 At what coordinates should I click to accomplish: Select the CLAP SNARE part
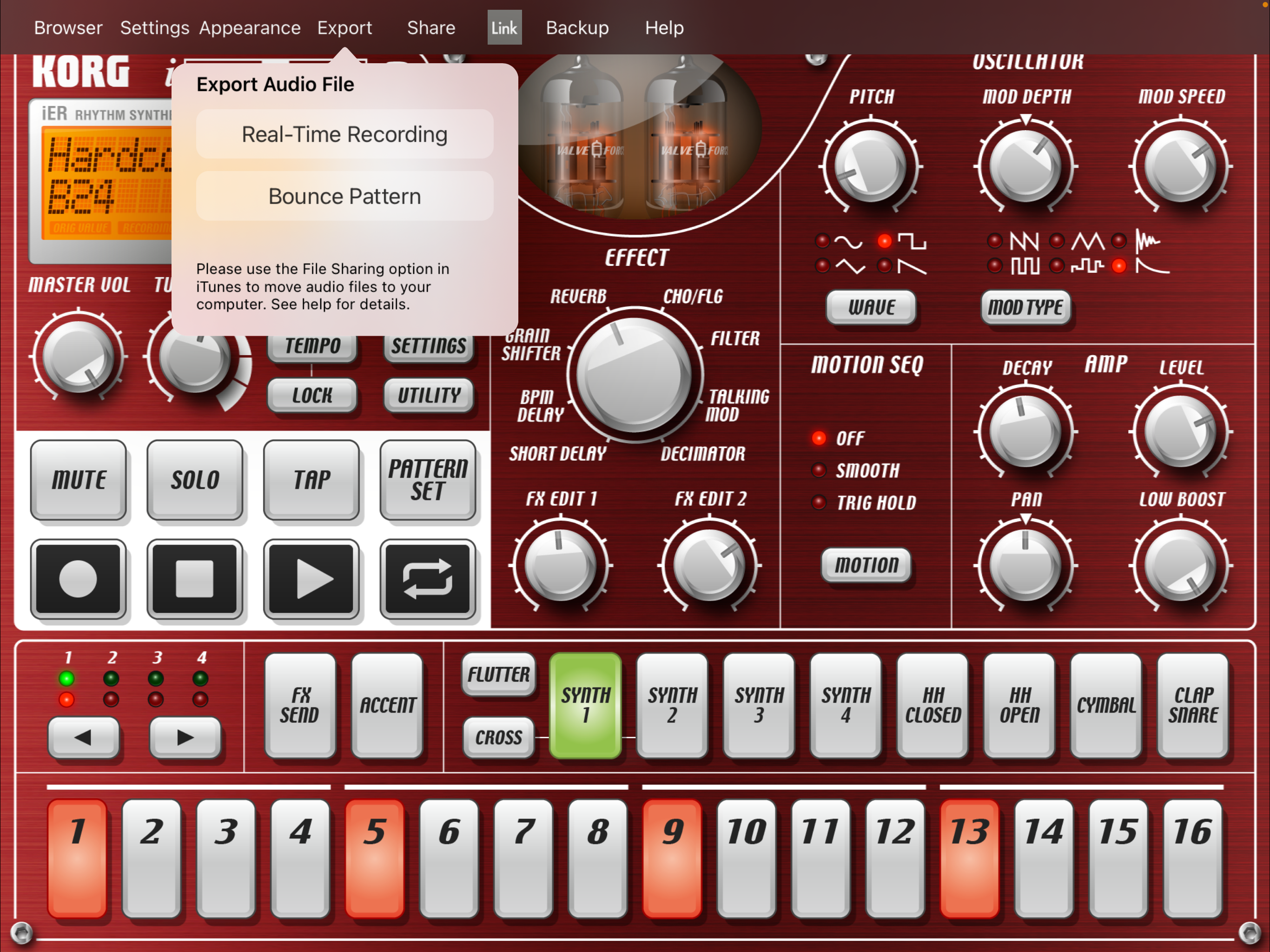tap(1192, 705)
